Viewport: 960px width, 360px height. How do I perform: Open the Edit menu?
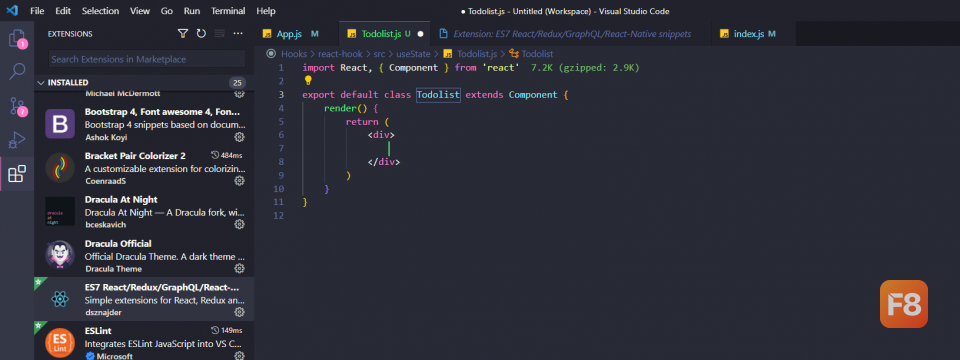pyautogui.click(x=62, y=11)
